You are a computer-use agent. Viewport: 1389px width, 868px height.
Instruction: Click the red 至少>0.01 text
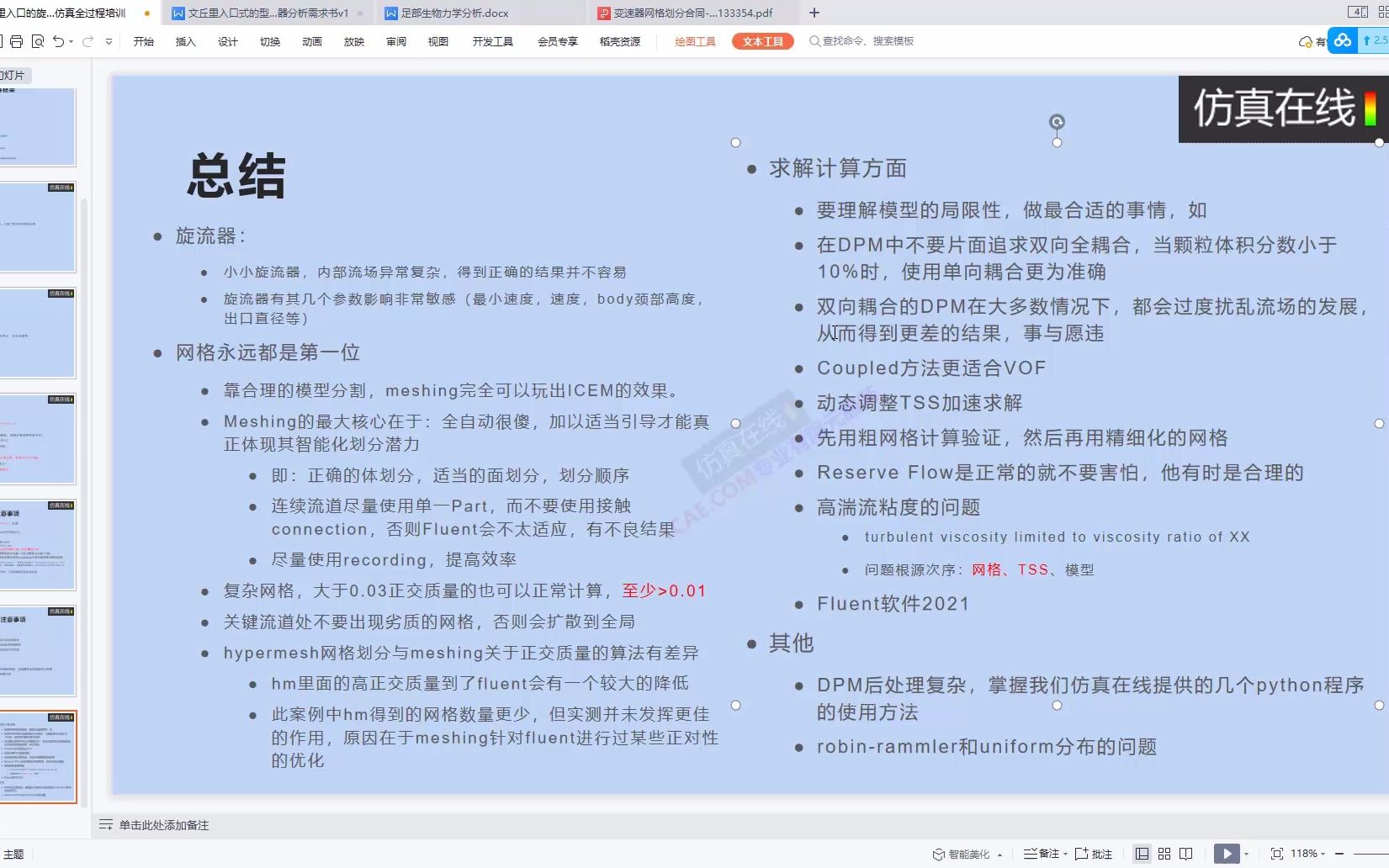664,590
